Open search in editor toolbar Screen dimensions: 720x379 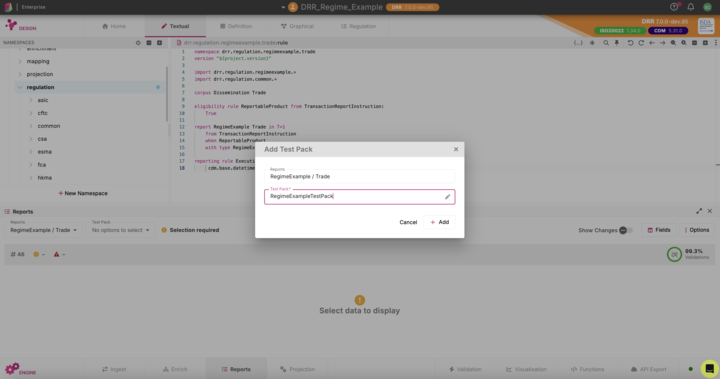click(606, 43)
